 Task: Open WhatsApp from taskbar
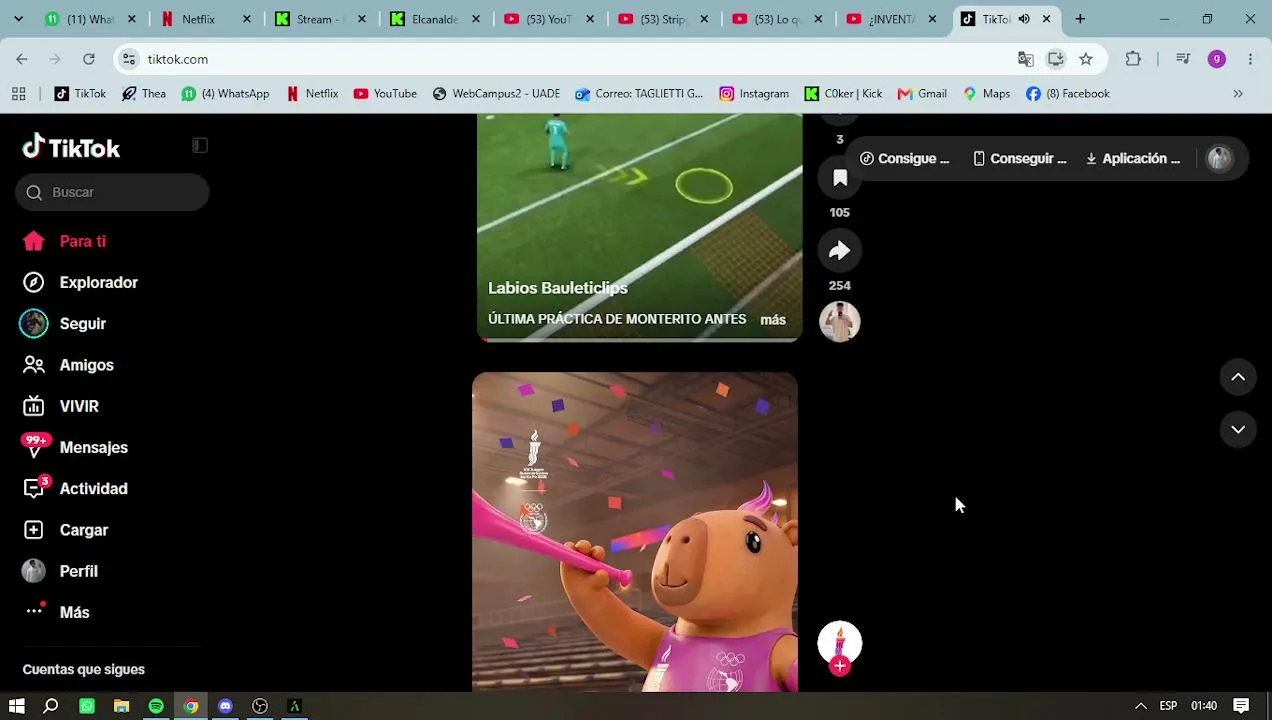tap(87, 706)
